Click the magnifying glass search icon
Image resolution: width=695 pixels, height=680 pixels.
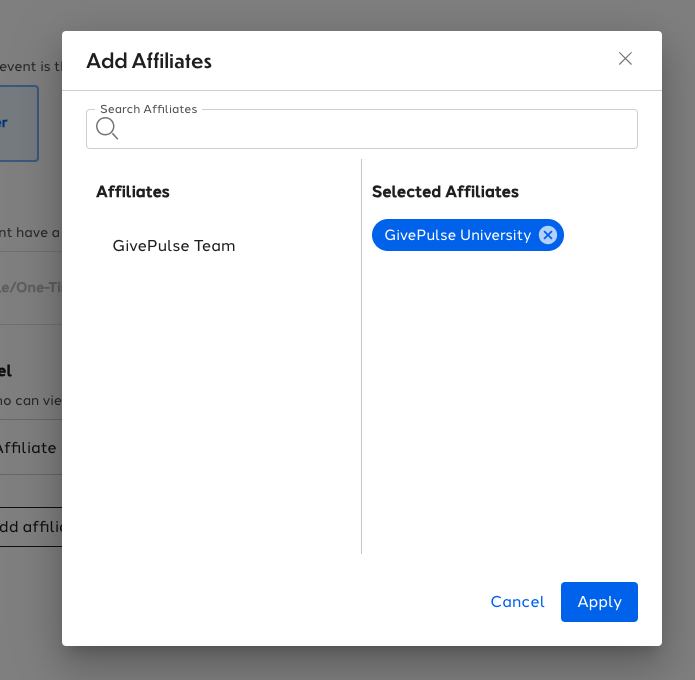[x=107, y=129]
